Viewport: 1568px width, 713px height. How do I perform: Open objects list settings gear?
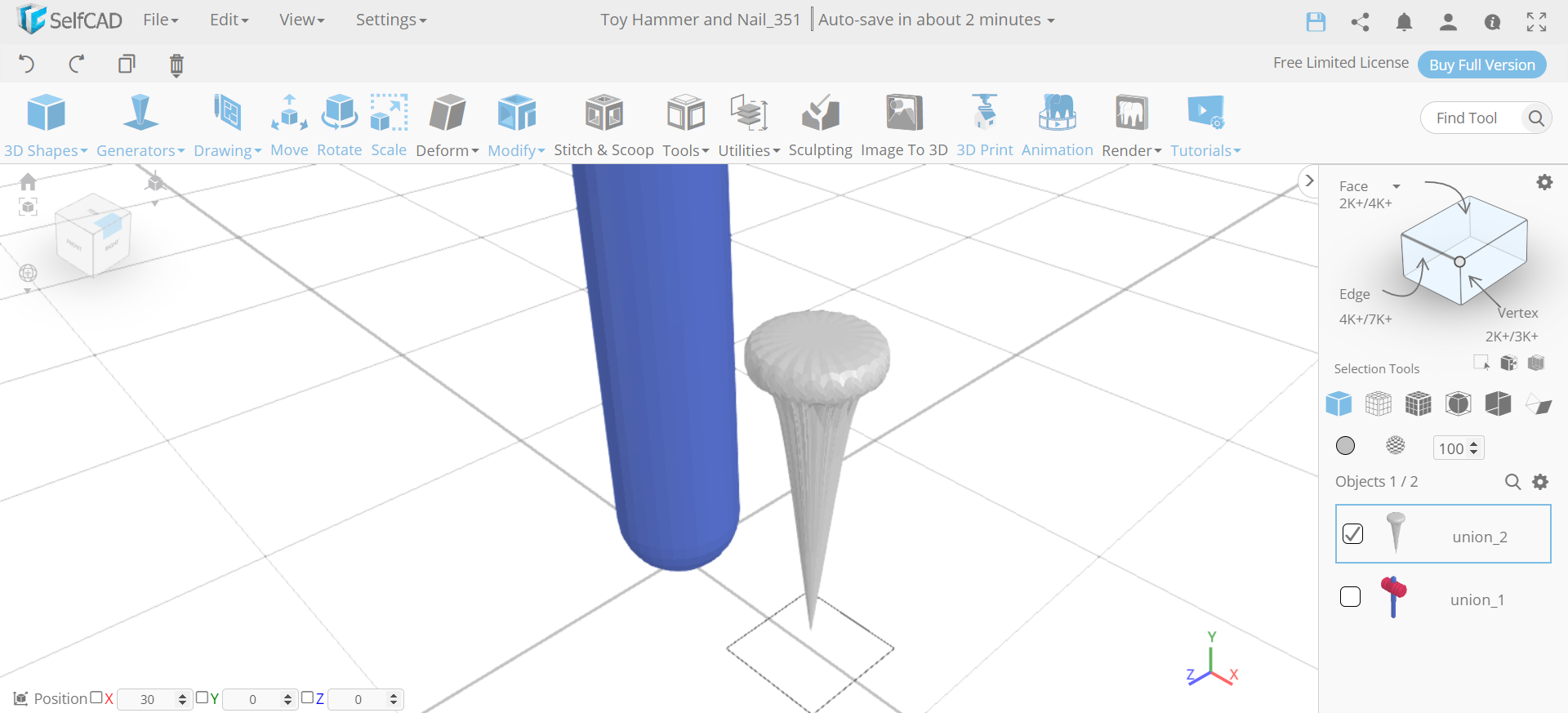pyautogui.click(x=1540, y=482)
